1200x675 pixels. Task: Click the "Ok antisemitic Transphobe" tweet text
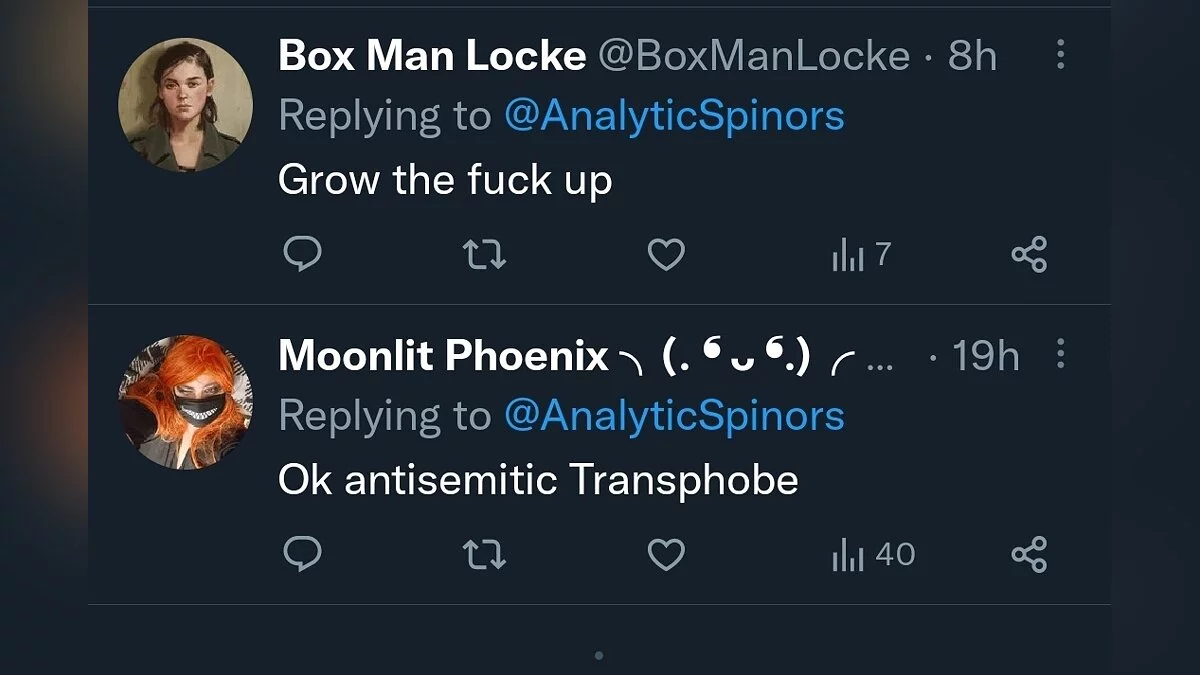point(538,480)
